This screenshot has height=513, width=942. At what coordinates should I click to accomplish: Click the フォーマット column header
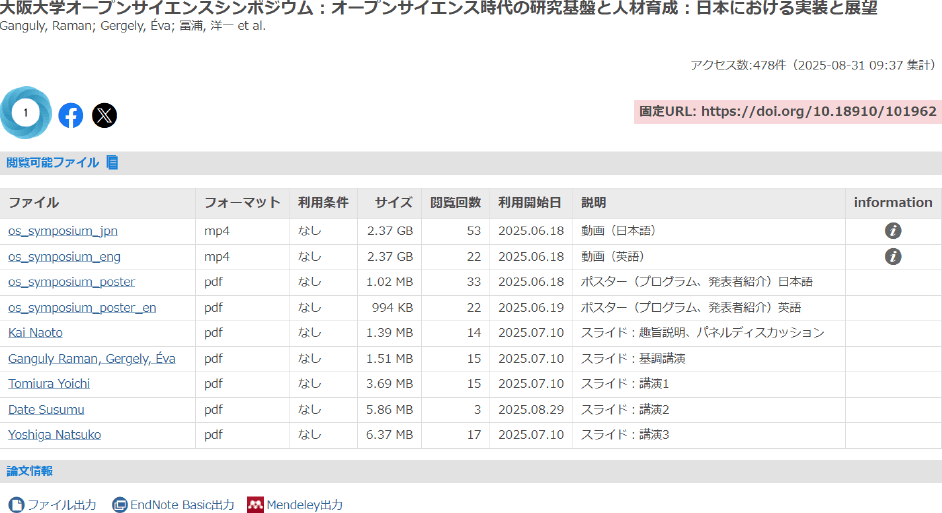pyautogui.click(x=242, y=202)
